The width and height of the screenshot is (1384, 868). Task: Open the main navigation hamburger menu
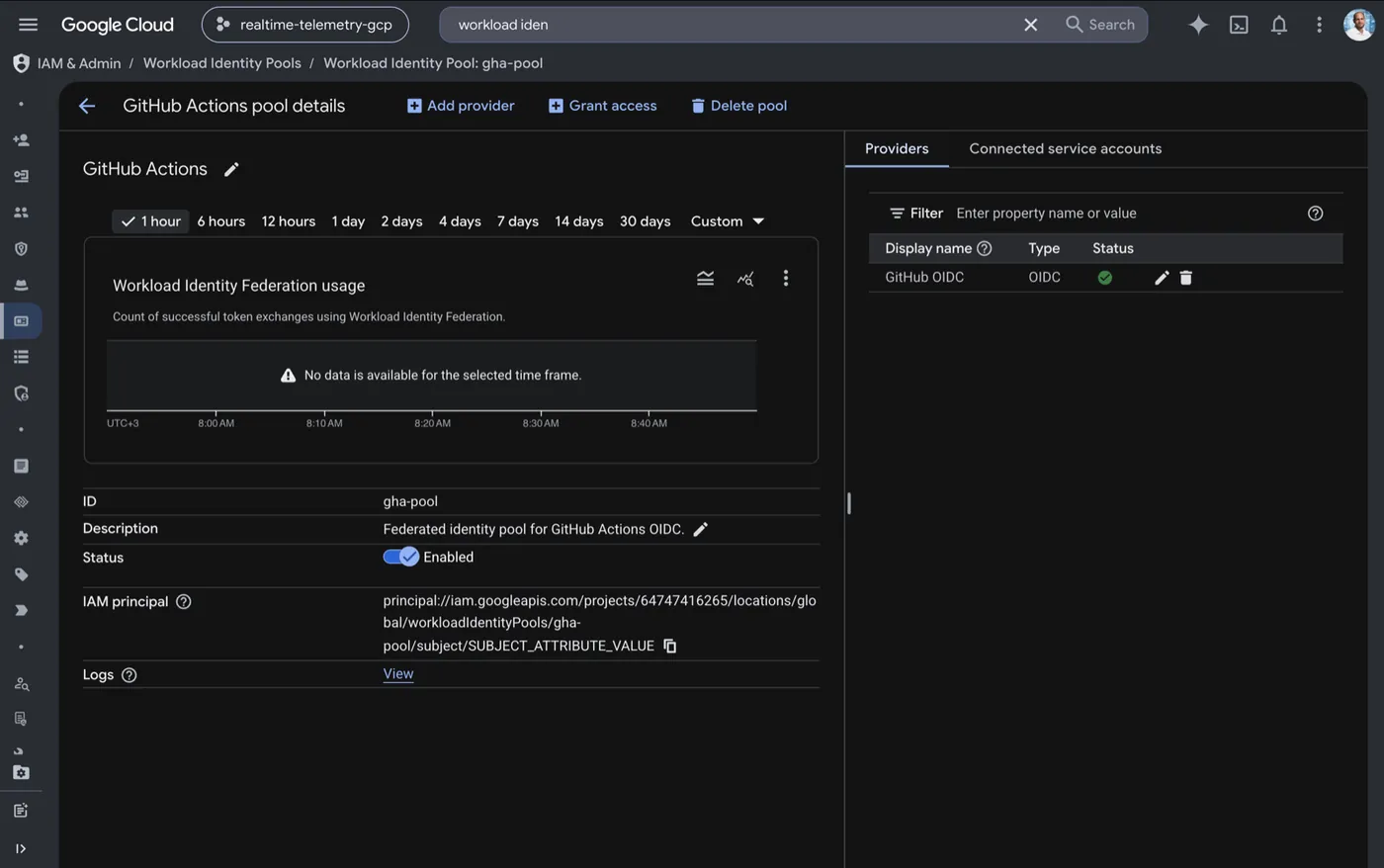pos(28,25)
